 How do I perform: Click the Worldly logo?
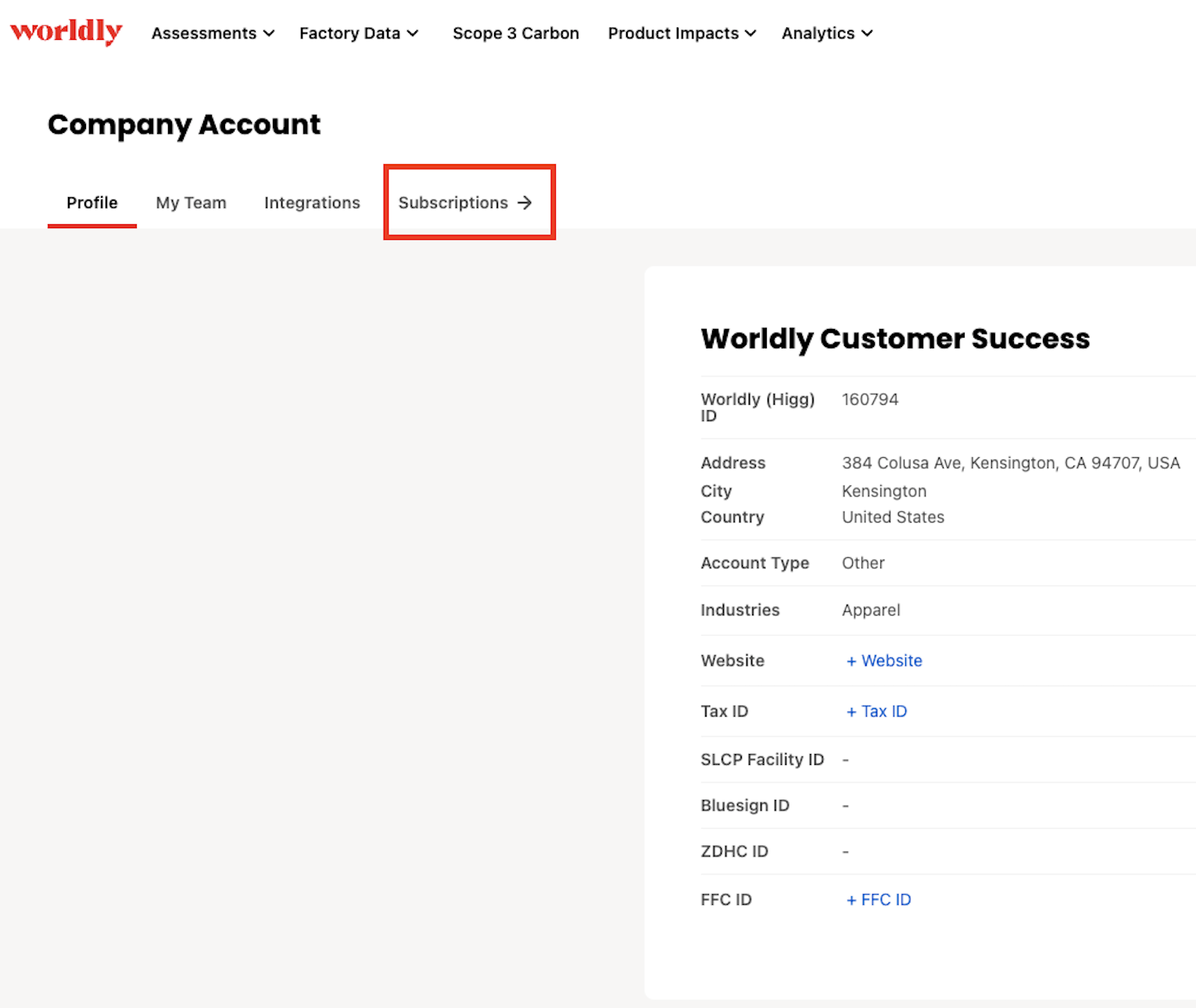tap(66, 32)
